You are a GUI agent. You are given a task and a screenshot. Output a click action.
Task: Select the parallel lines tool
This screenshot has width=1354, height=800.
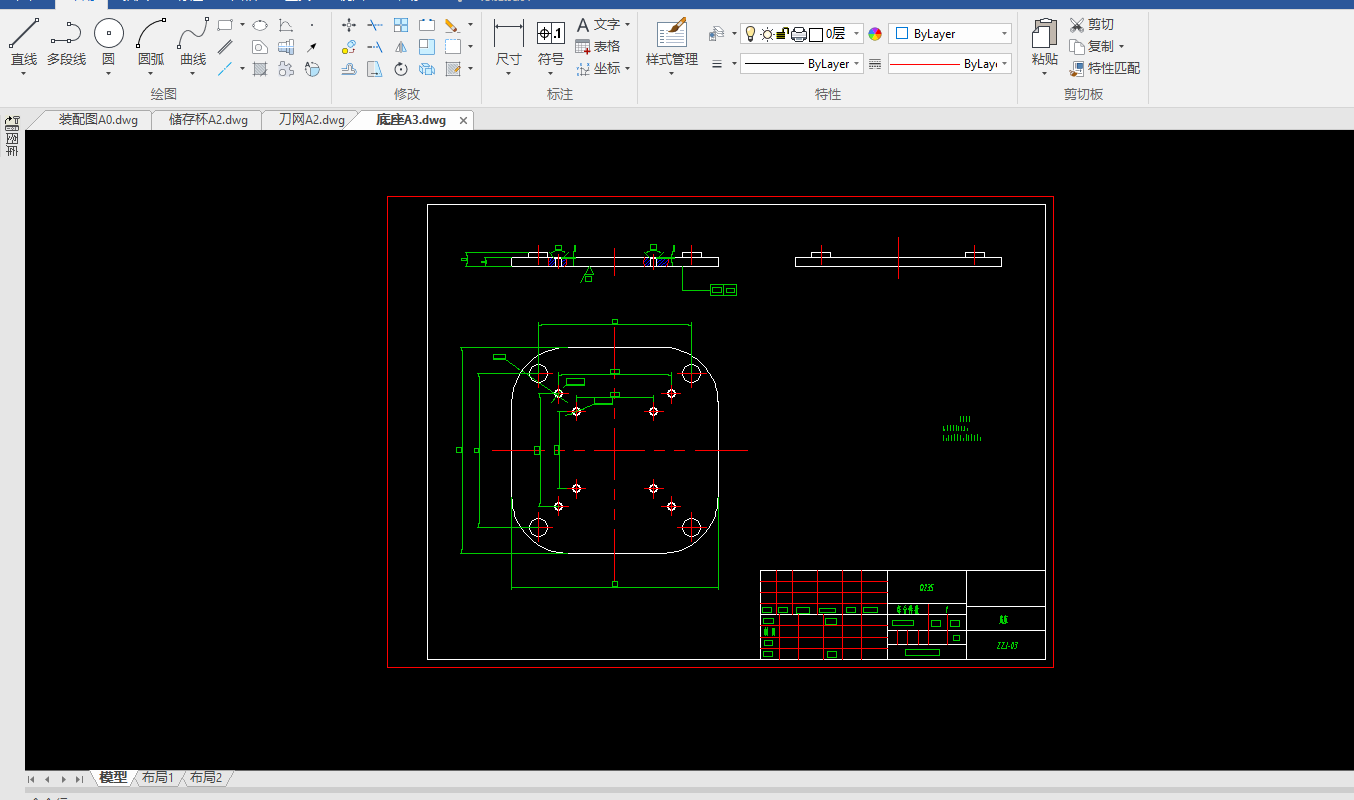pyautogui.click(x=225, y=47)
